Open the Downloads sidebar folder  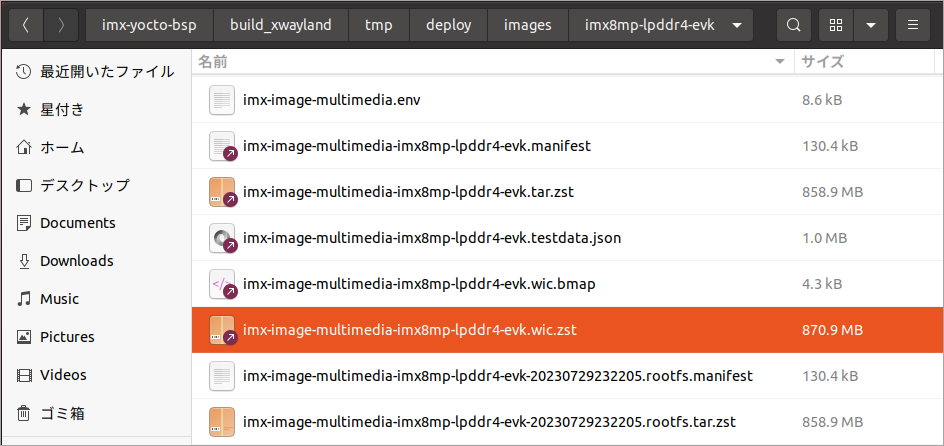[77, 261]
